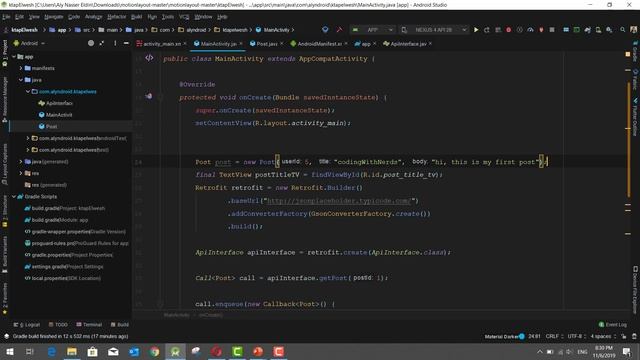
Task: Toggle Flutter Outline right side tab
Action: pyautogui.click(x=635, y=117)
